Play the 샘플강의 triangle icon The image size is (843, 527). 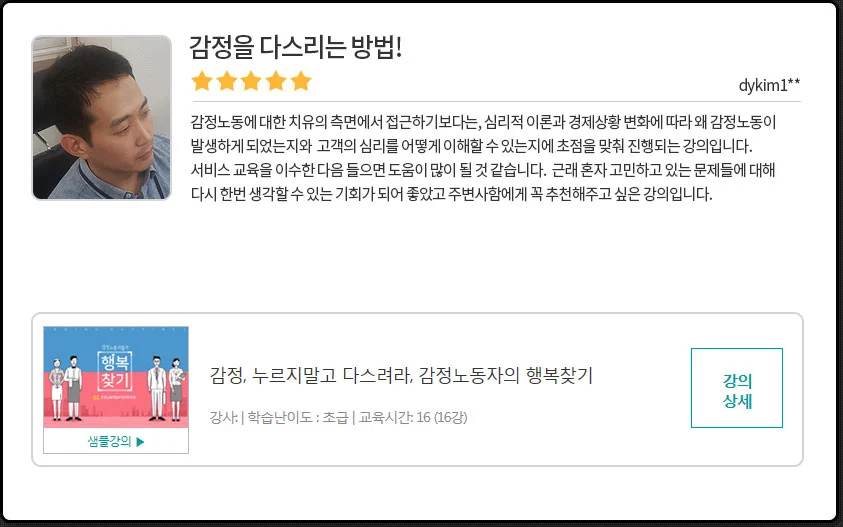tap(140, 442)
